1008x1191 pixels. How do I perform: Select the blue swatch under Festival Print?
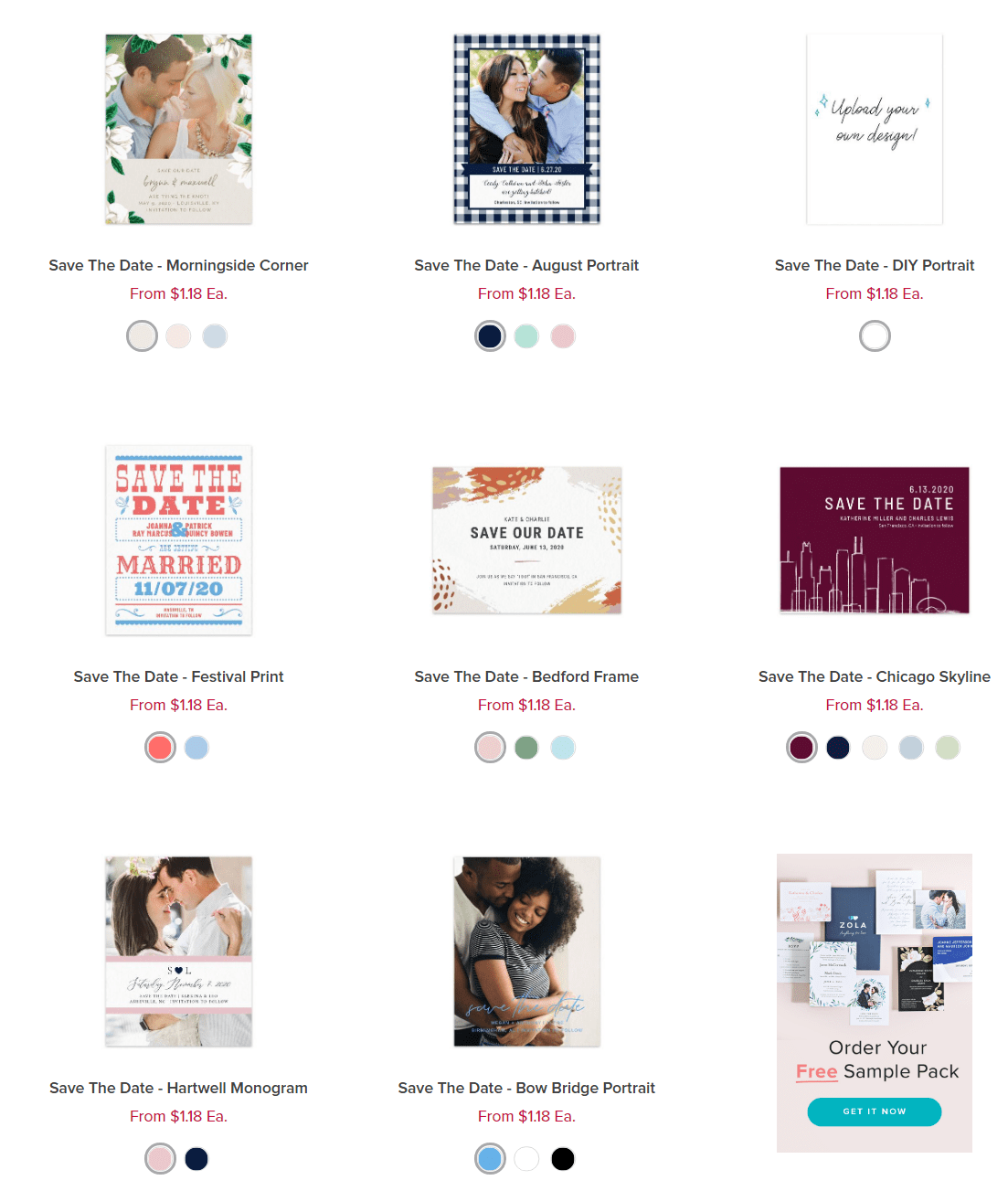click(x=196, y=748)
